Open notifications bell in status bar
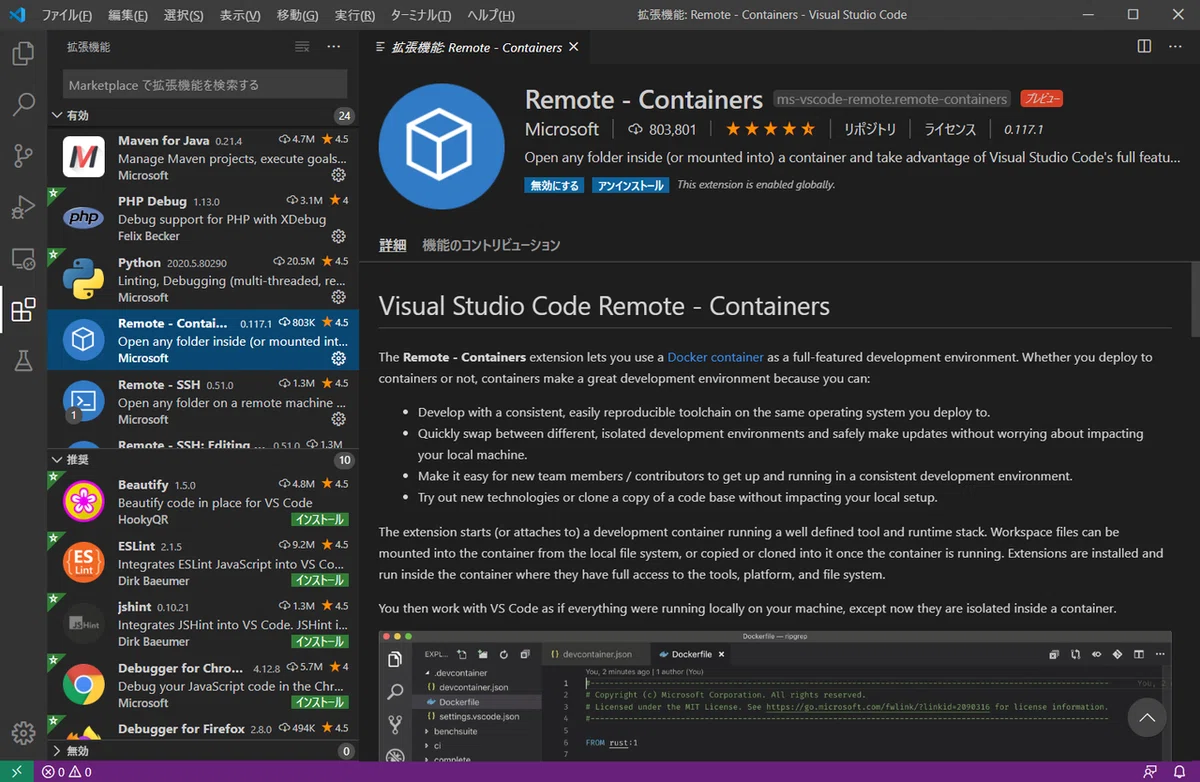This screenshot has height=782, width=1200. 1181,772
